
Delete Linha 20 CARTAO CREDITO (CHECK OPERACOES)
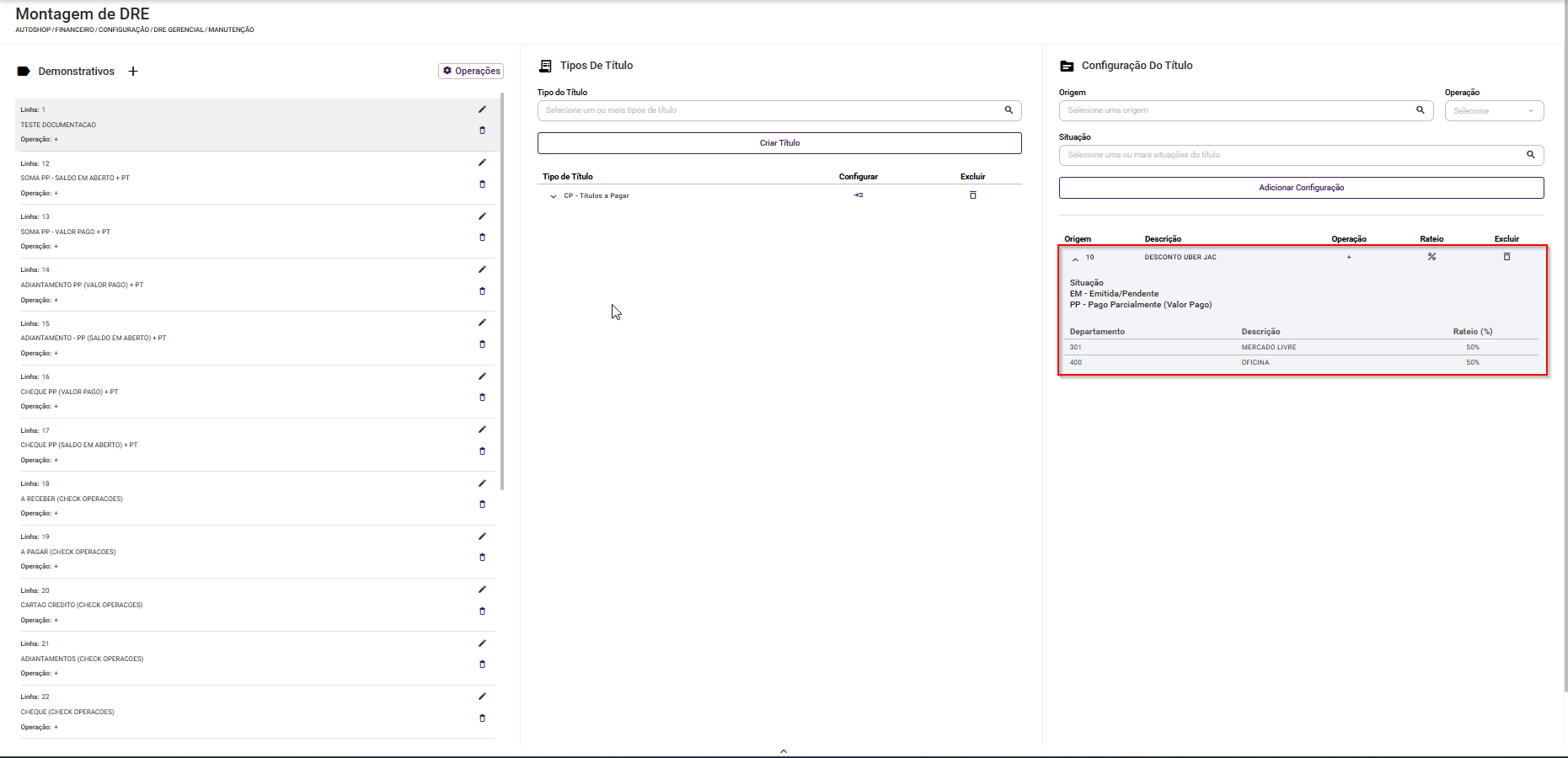pos(482,611)
